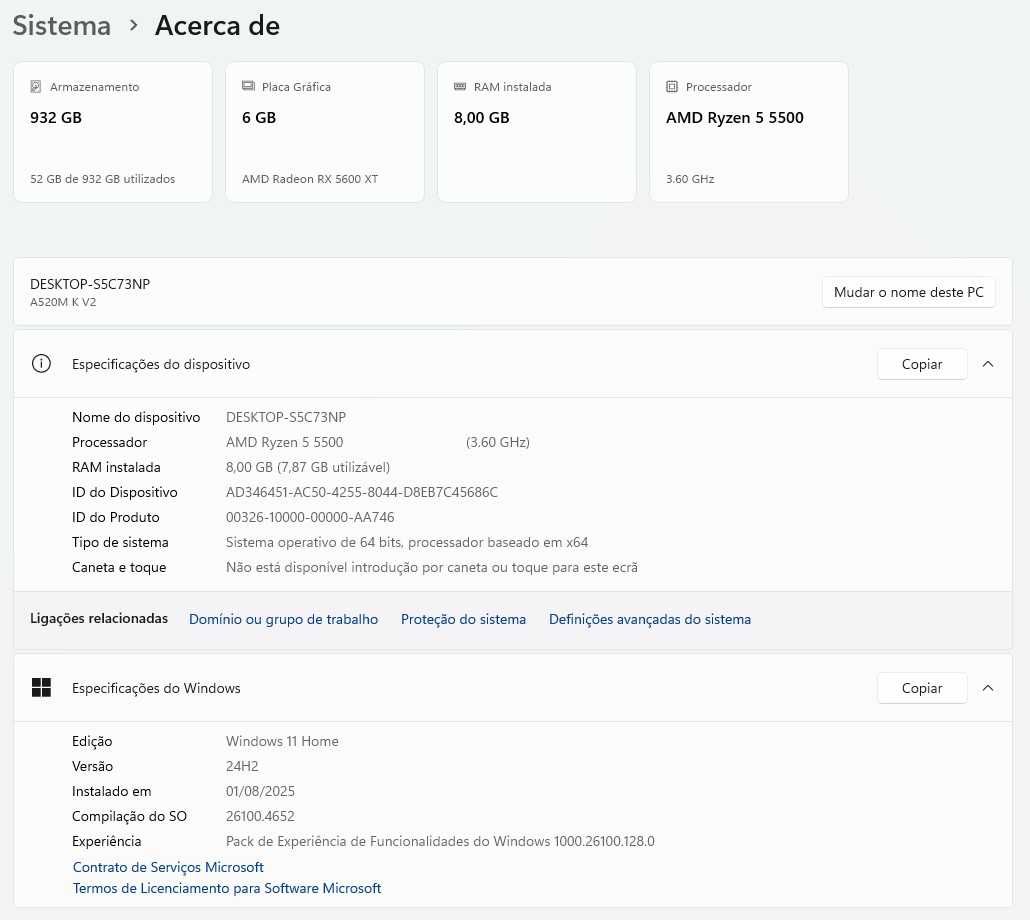Click the Compilação do SO value 26100.4652

pyautogui.click(x=260, y=816)
